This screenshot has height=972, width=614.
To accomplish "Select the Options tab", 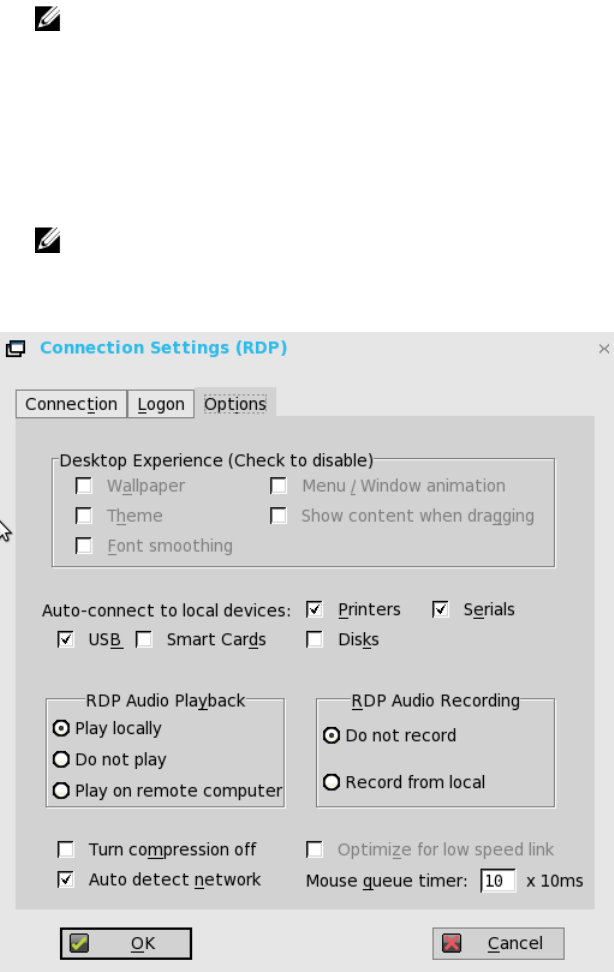I will pos(235,404).
